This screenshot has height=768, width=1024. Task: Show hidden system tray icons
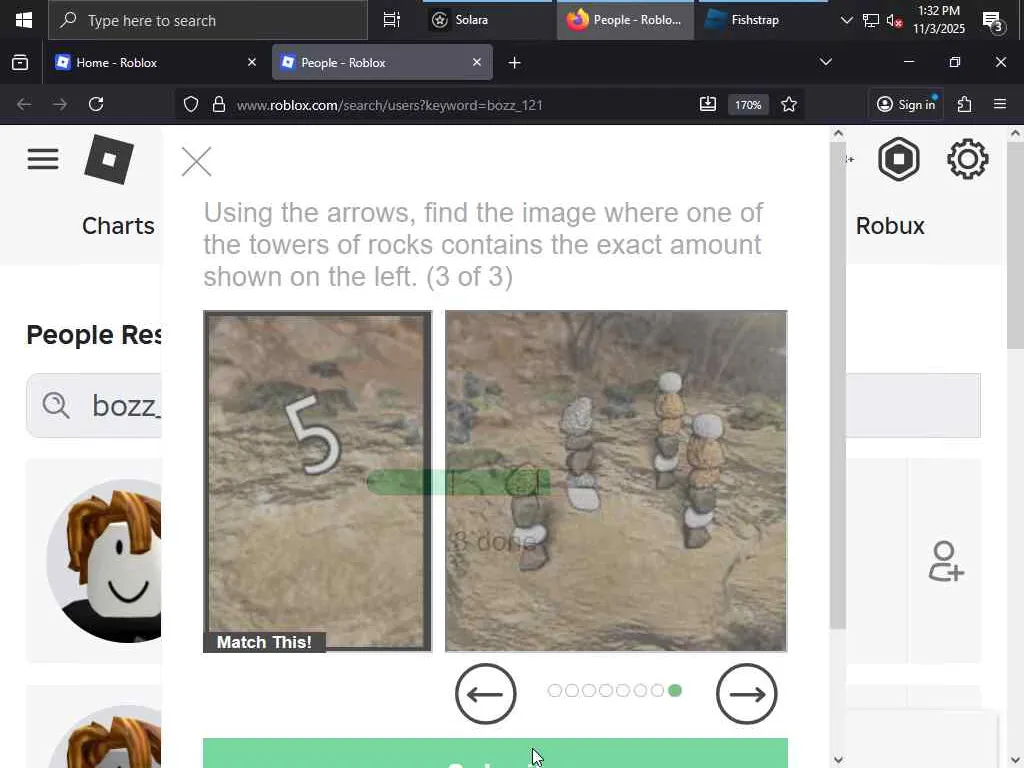point(846,20)
